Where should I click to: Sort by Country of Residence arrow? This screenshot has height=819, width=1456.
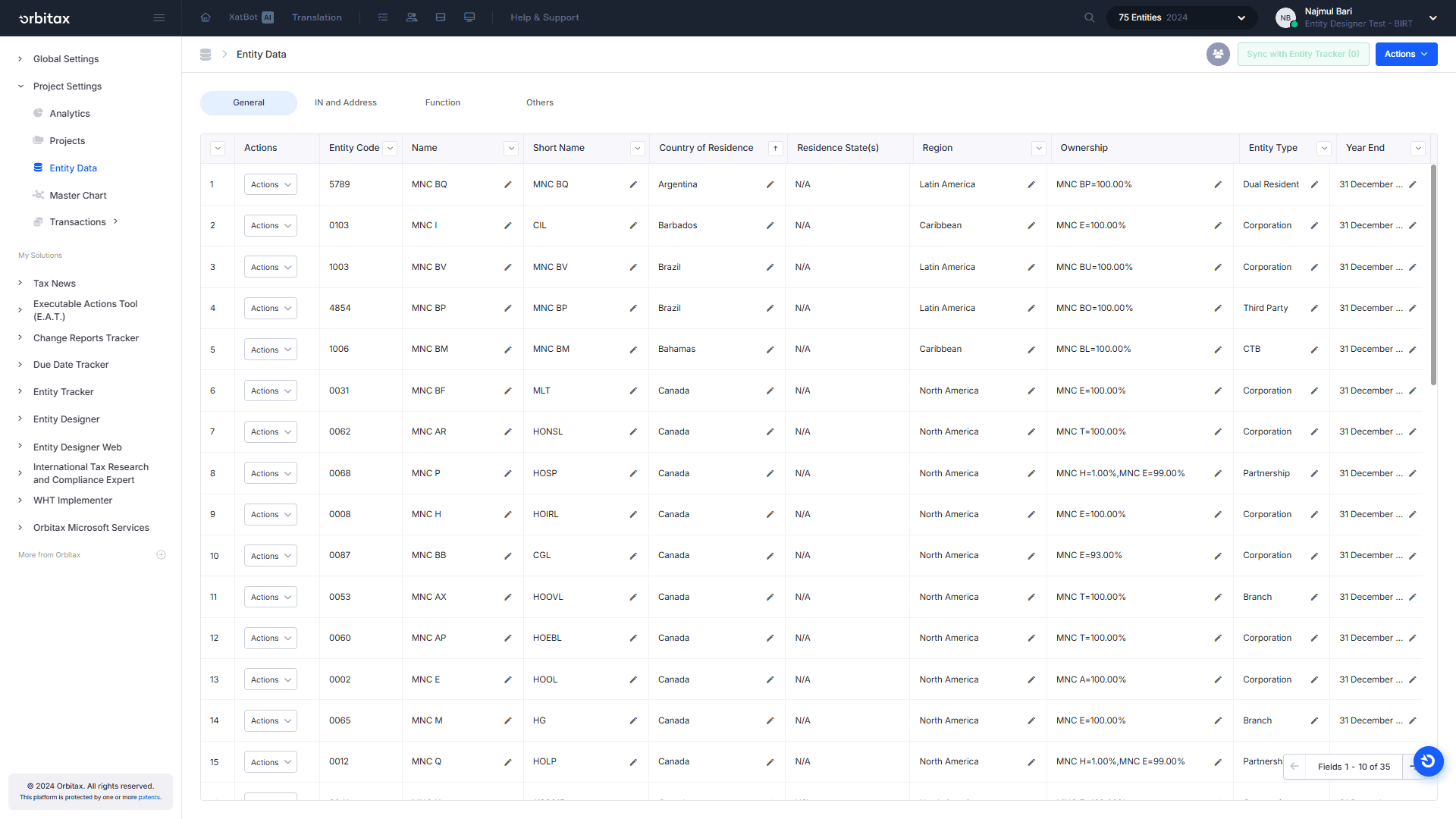coord(775,149)
